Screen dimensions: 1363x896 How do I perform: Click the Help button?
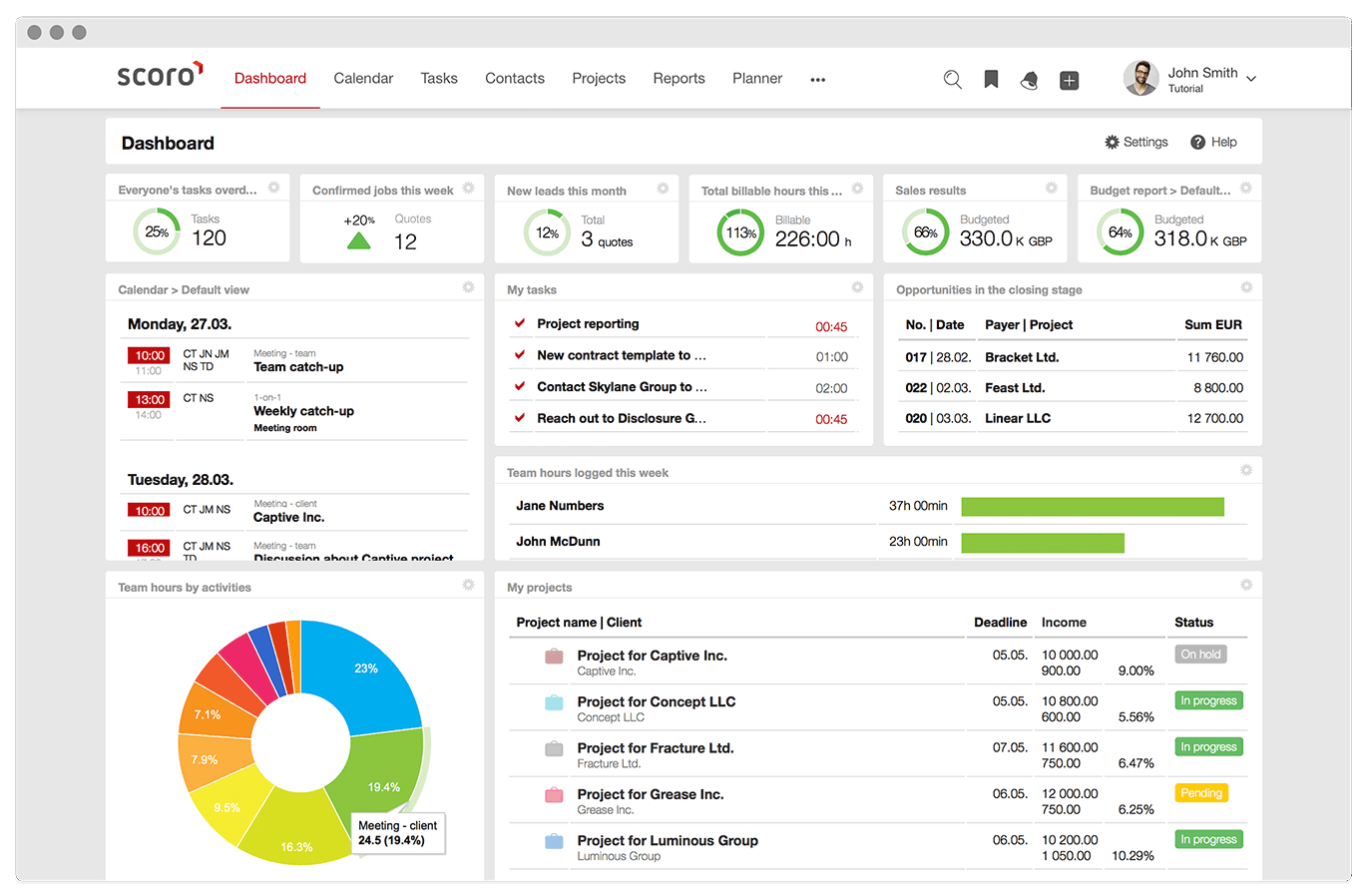(1213, 142)
